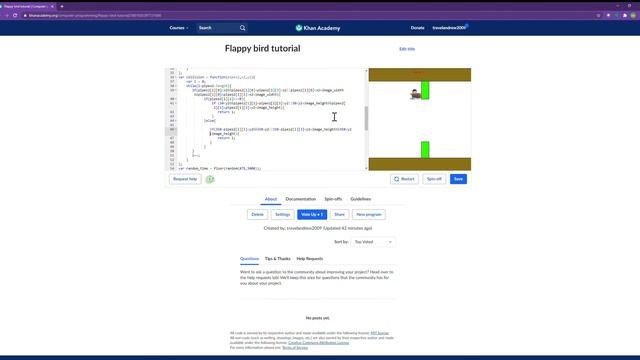Select the Tips & Thanks discussion tab
The image size is (640, 360).
278,259
